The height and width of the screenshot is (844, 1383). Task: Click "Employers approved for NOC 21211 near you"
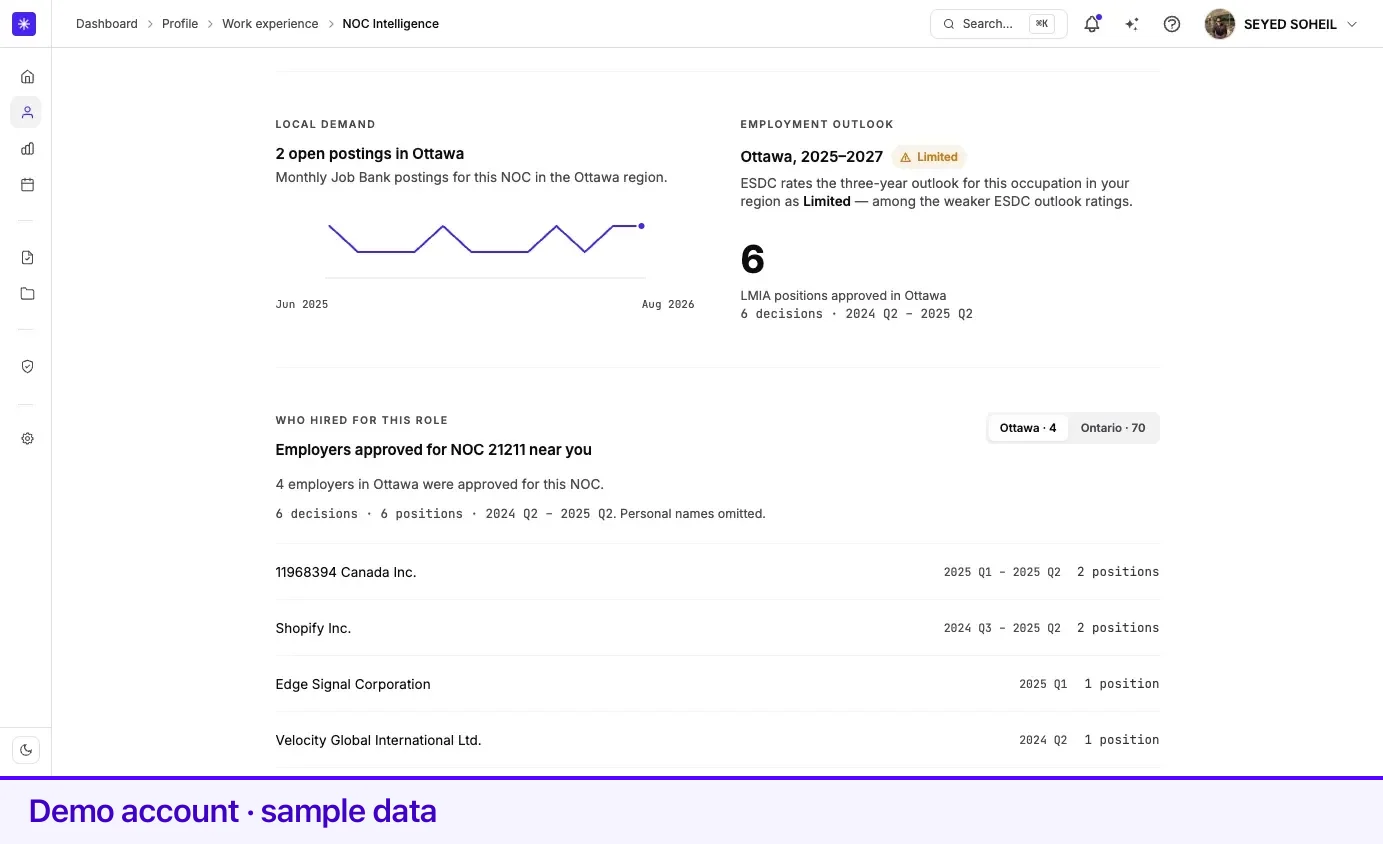(x=434, y=450)
